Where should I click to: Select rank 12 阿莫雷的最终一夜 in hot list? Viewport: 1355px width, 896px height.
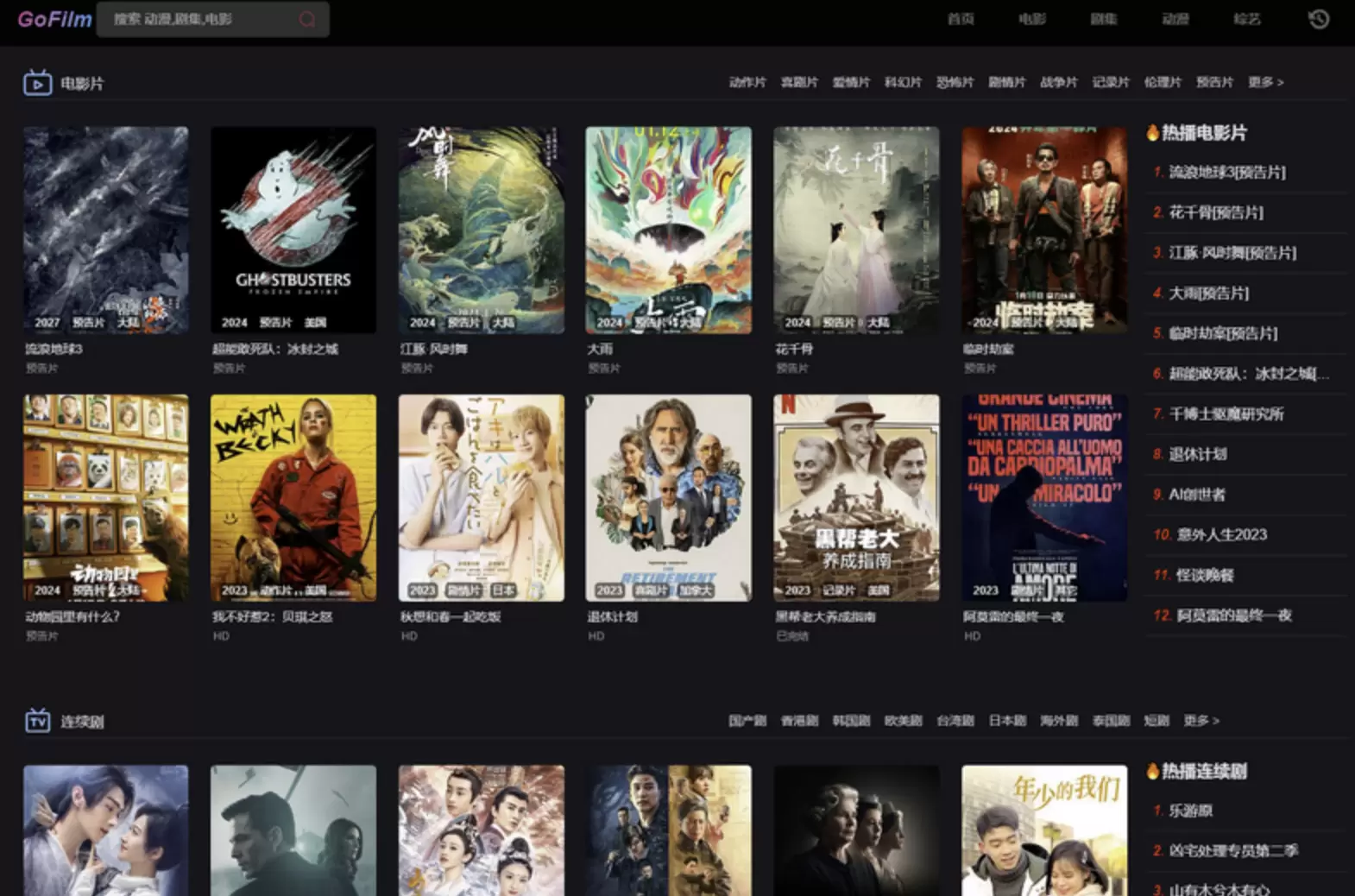(1234, 615)
